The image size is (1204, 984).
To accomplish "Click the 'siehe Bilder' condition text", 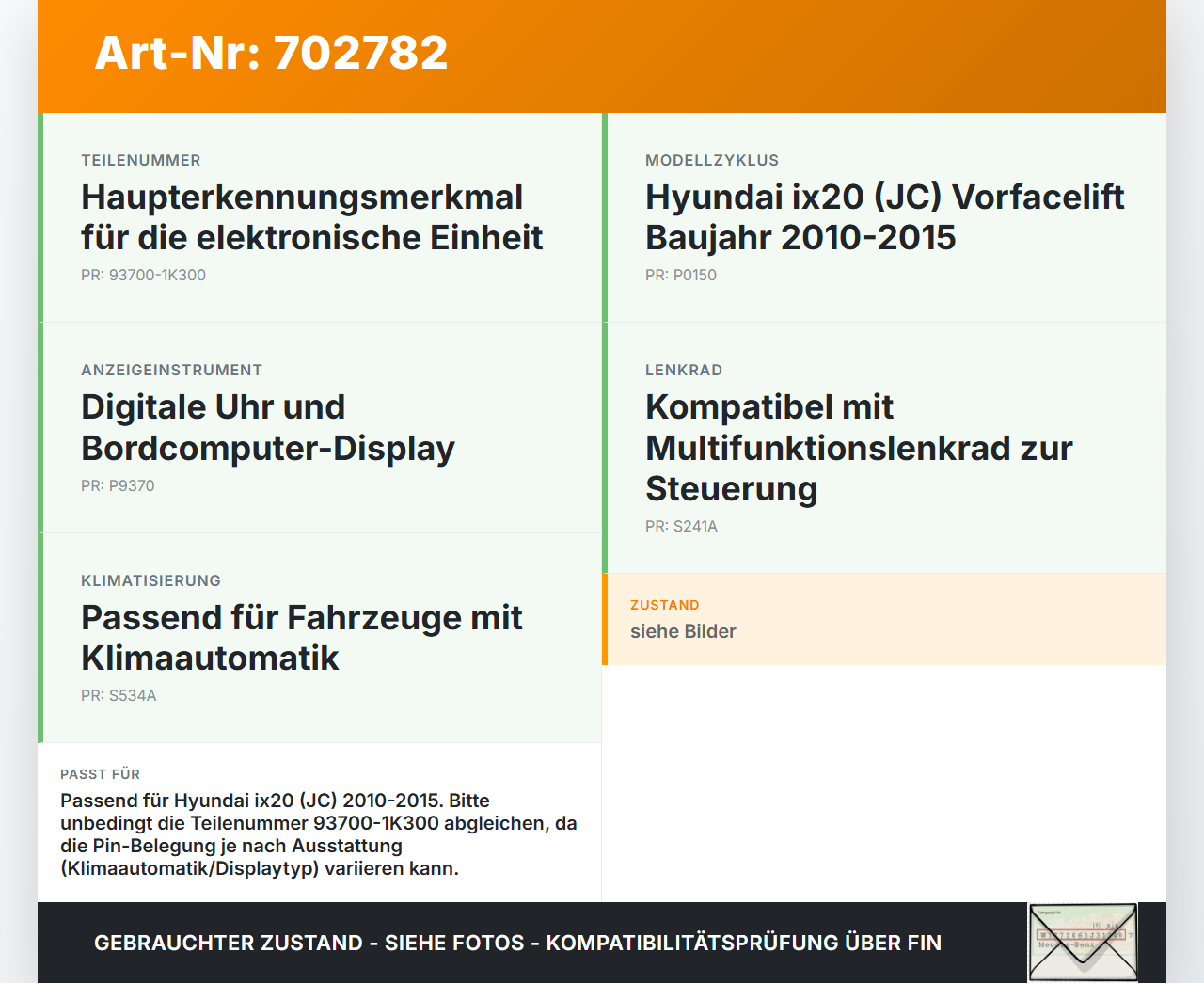I will tap(683, 631).
